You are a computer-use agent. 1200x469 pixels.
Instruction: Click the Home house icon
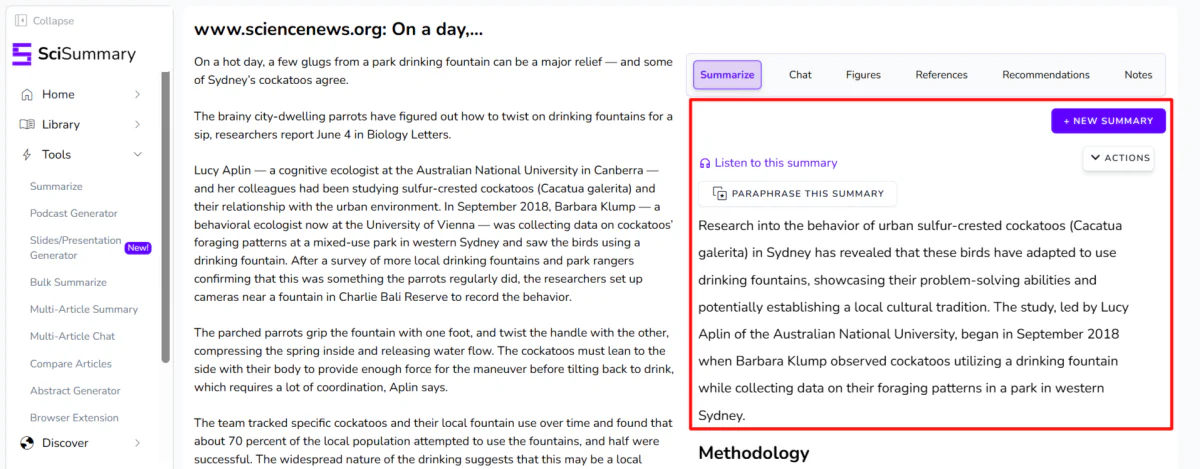tap(27, 94)
